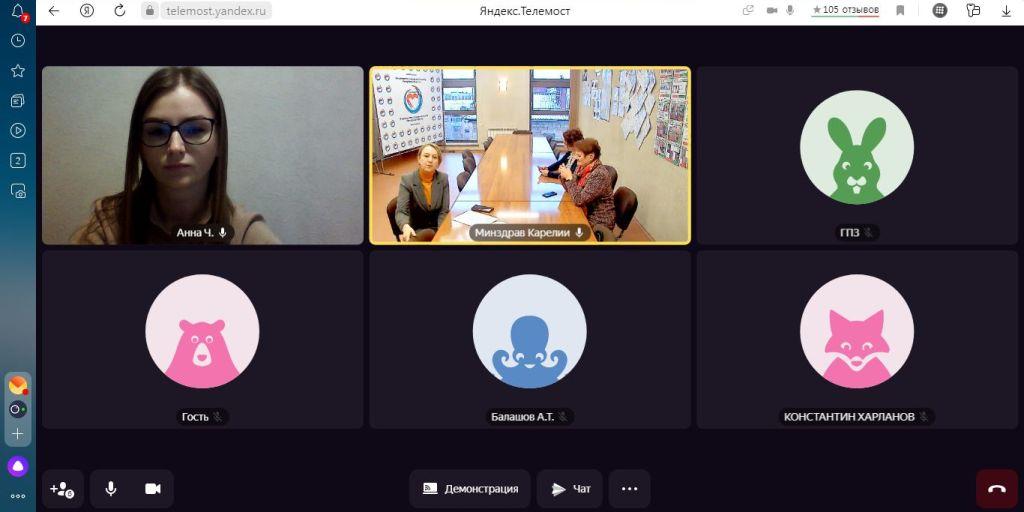The image size is (1024, 512).
Task: Click the Балашов А.Т. octopus avatar
Action: [529, 331]
